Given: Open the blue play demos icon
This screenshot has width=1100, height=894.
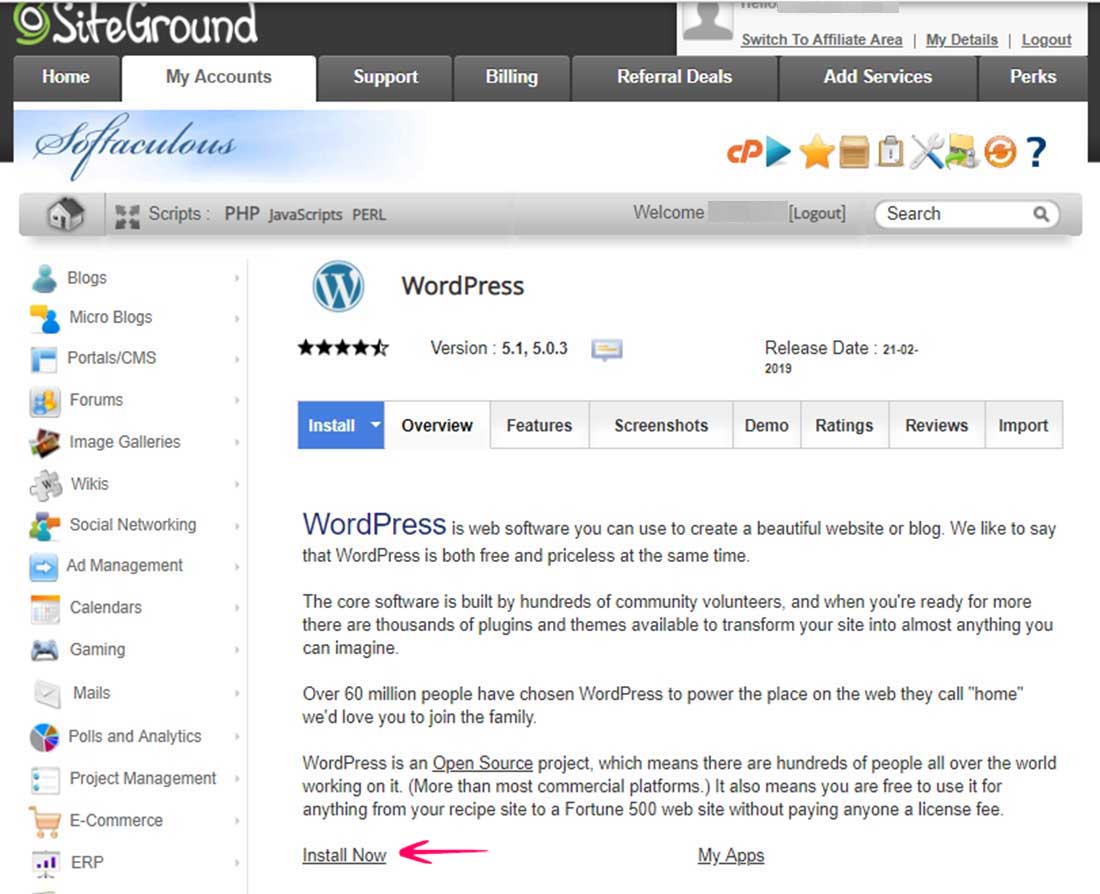Looking at the screenshot, I should 778,152.
